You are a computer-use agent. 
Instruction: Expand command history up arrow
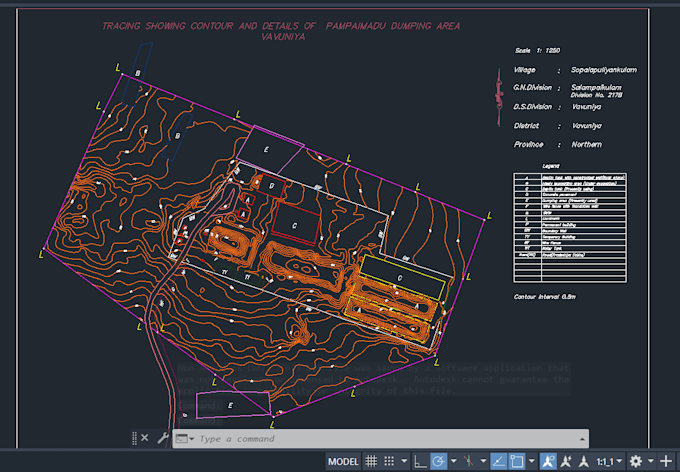click(x=582, y=439)
